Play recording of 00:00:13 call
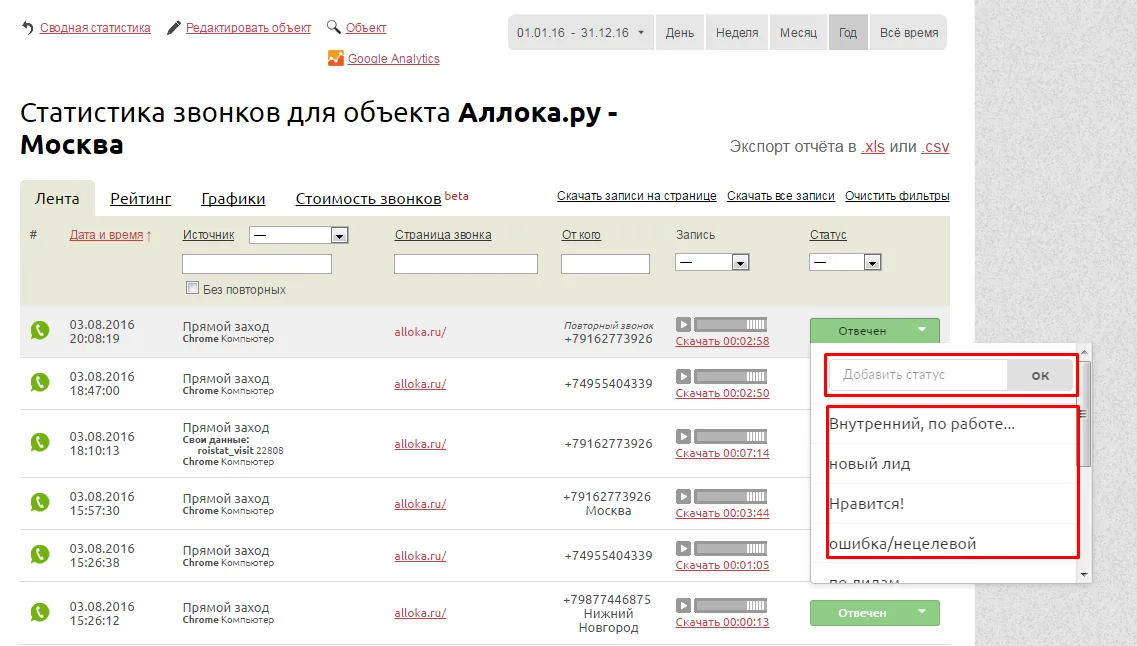 [683, 605]
